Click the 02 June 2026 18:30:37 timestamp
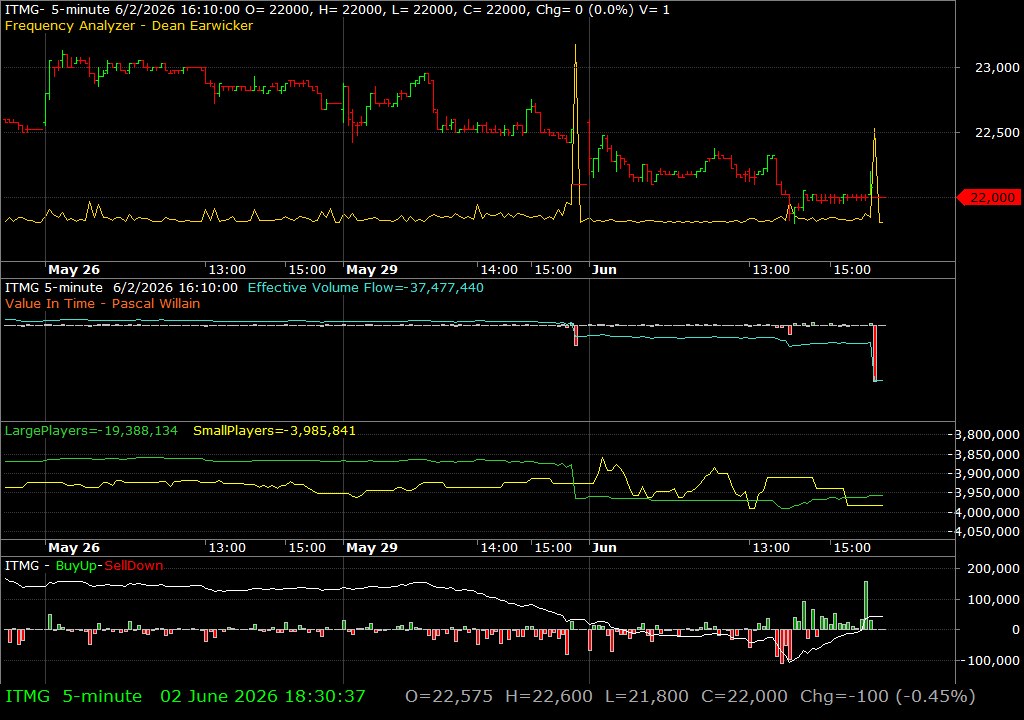1024x720 pixels. [263, 696]
